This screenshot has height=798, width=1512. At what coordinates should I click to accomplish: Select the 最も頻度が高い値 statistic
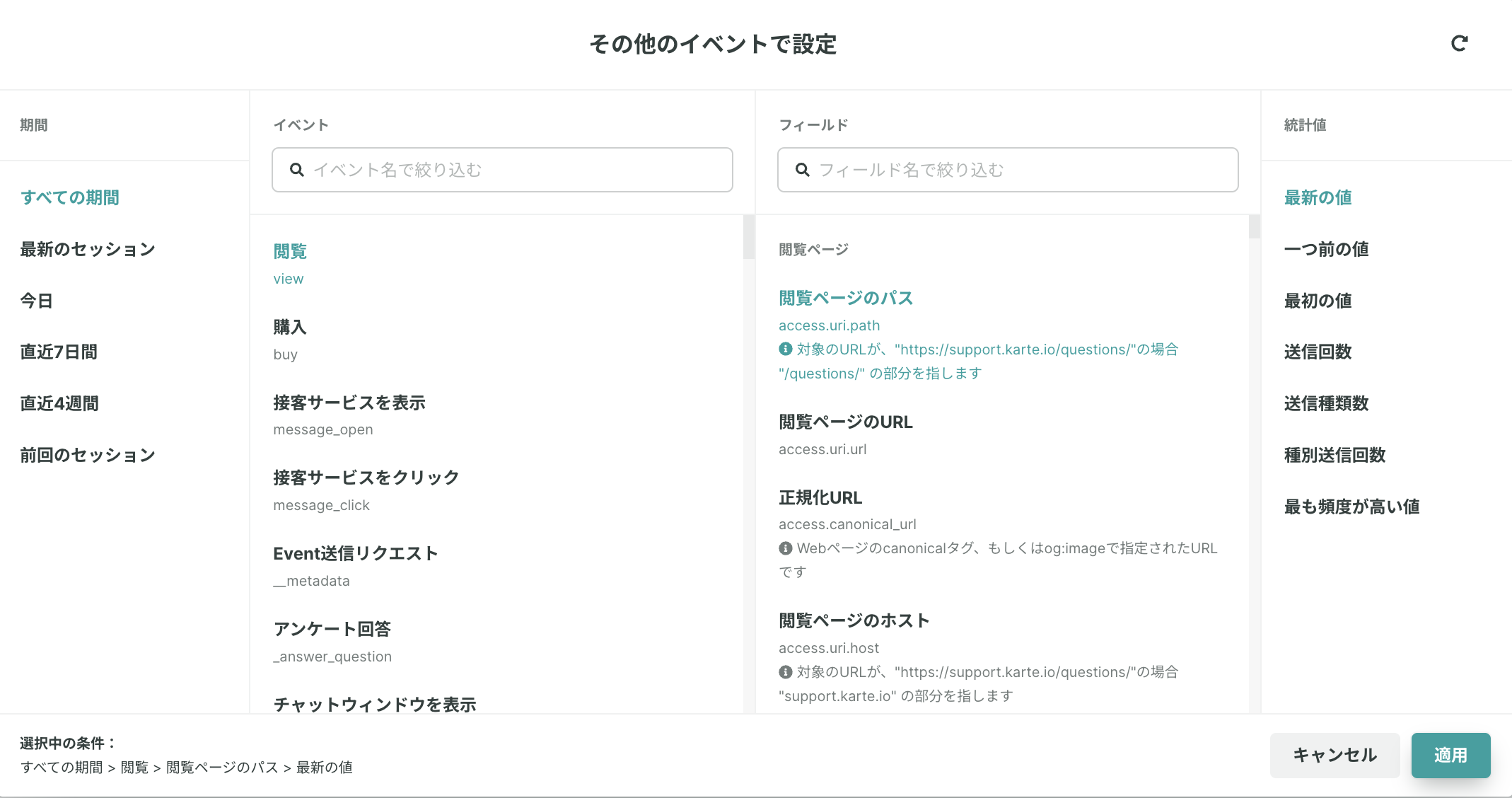1352,507
